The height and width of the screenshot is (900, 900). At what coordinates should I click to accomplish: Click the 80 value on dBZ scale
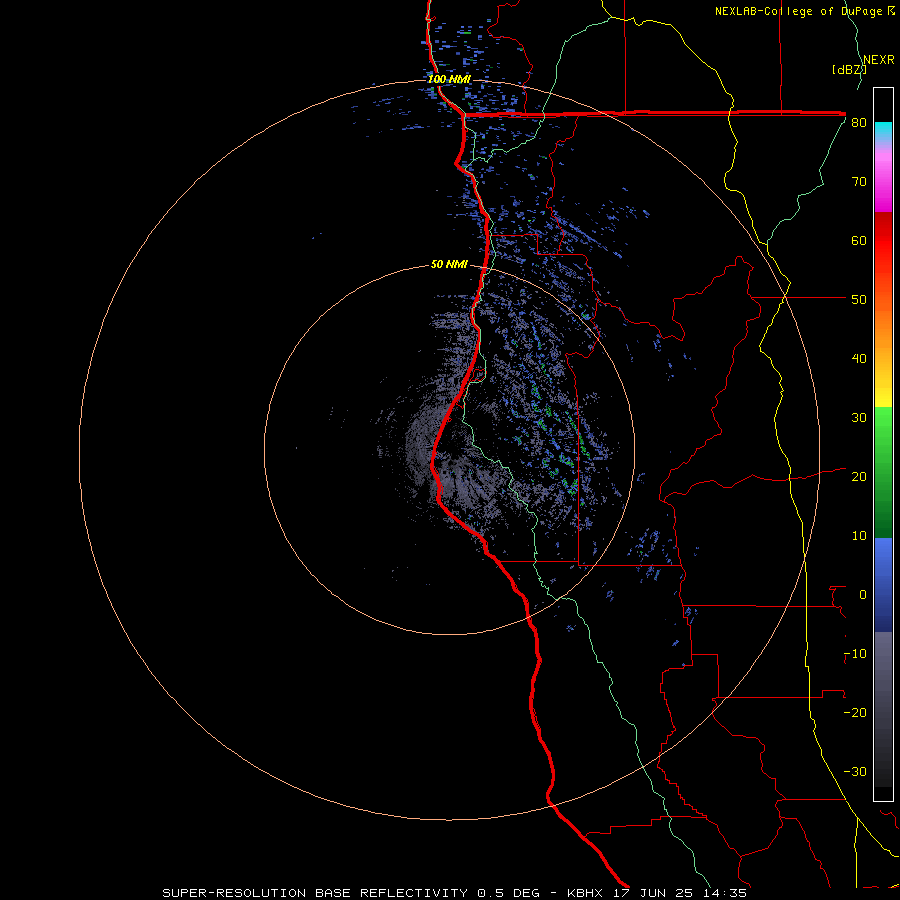point(859,122)
